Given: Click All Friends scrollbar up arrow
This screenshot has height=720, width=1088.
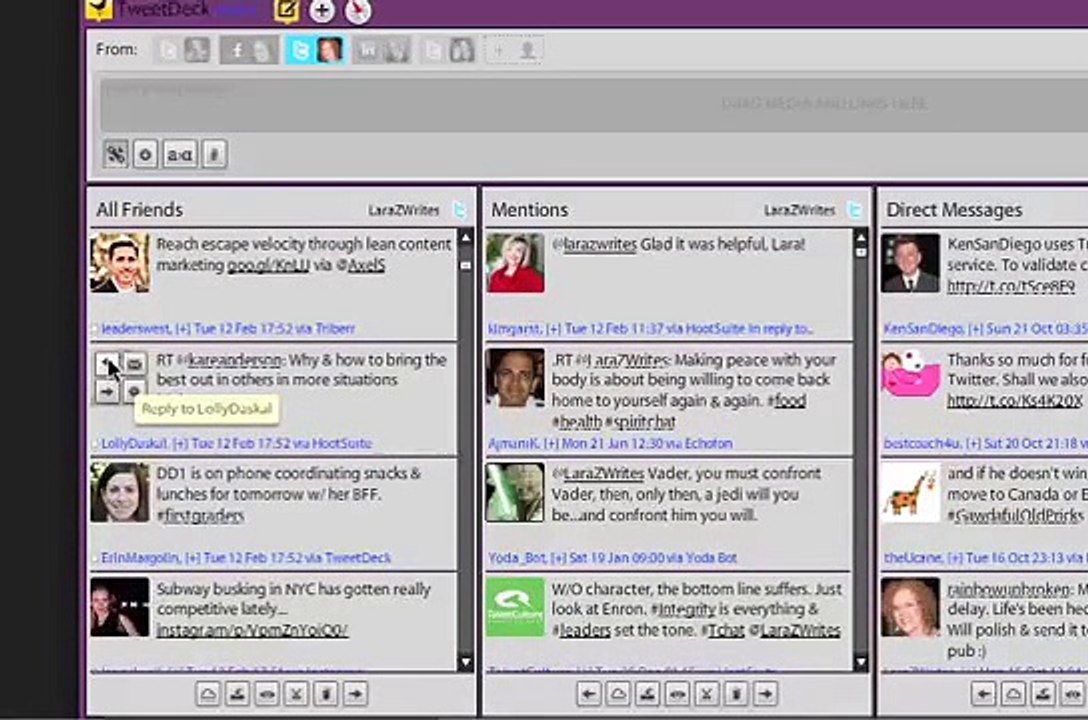Looking at the screenshot, I should 466,238.
